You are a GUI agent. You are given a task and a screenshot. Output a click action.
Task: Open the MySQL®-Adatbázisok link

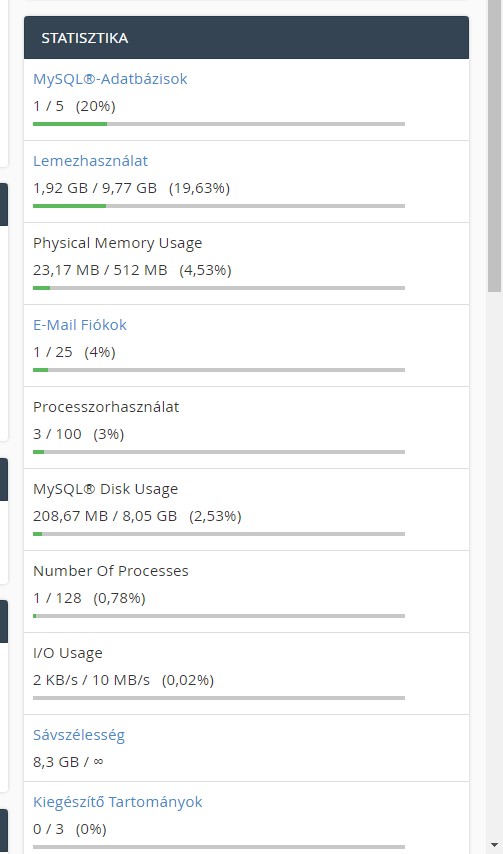coord(110,79)
